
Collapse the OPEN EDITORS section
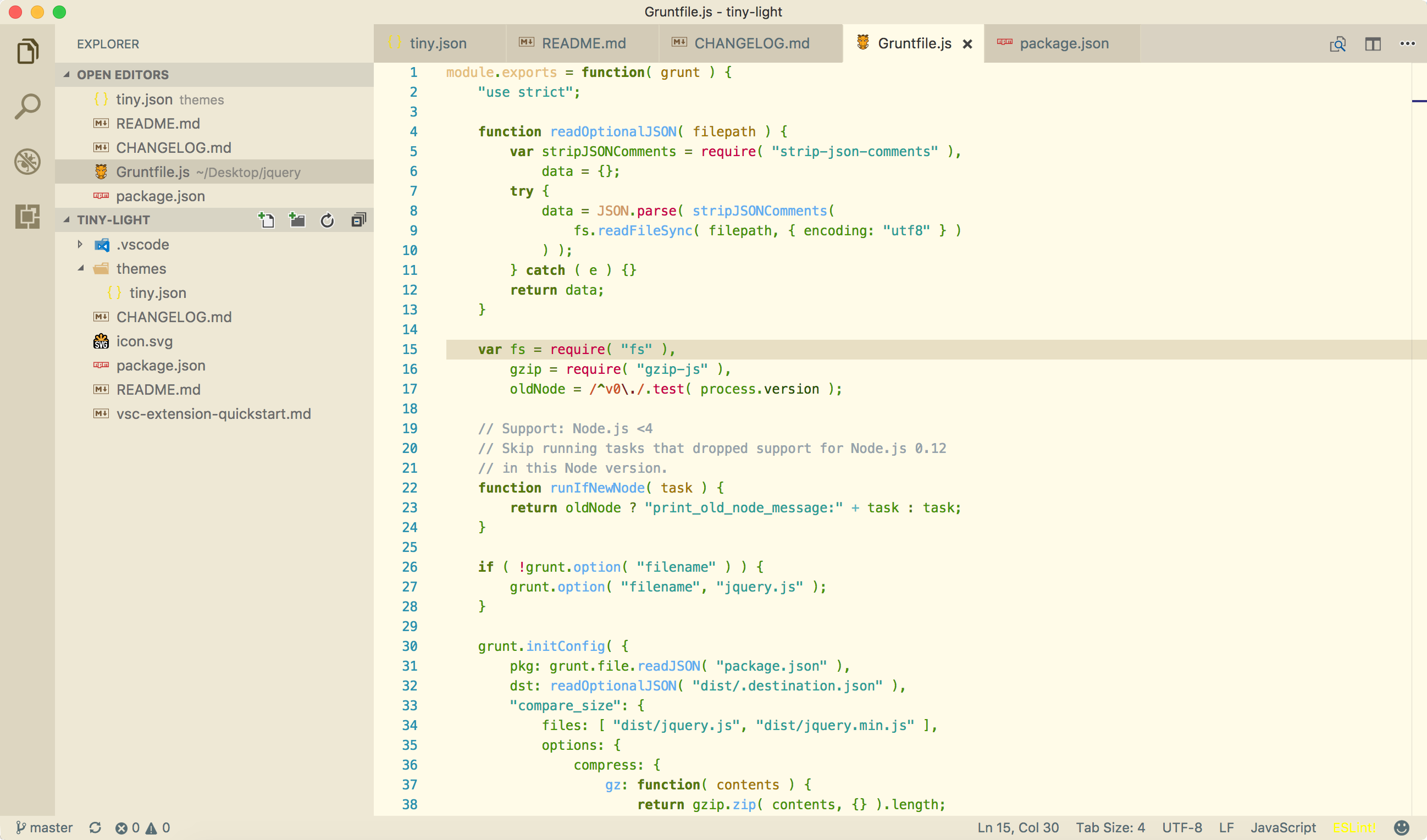(67, 75)
